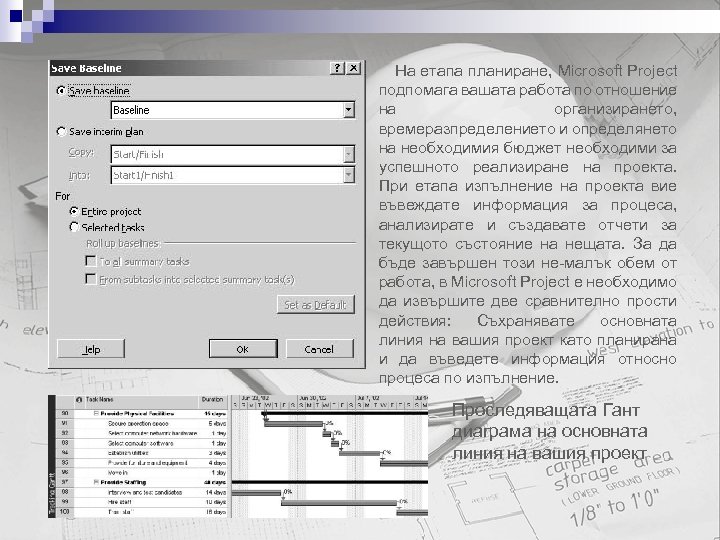Select the 'Interview and test candidates' task
Viewport: 720px width, 540px height.
145,492
